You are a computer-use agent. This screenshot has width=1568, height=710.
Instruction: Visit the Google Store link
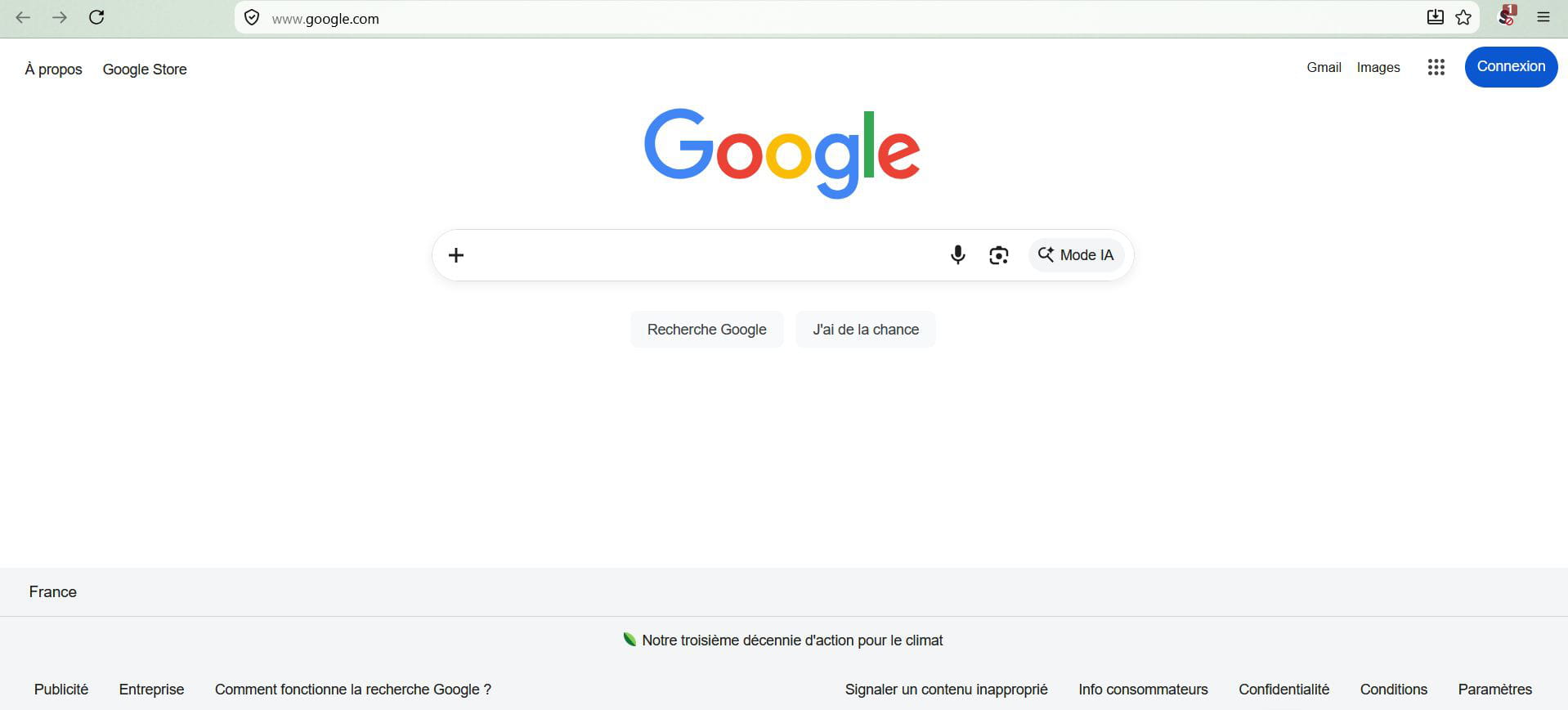point(145,70)
